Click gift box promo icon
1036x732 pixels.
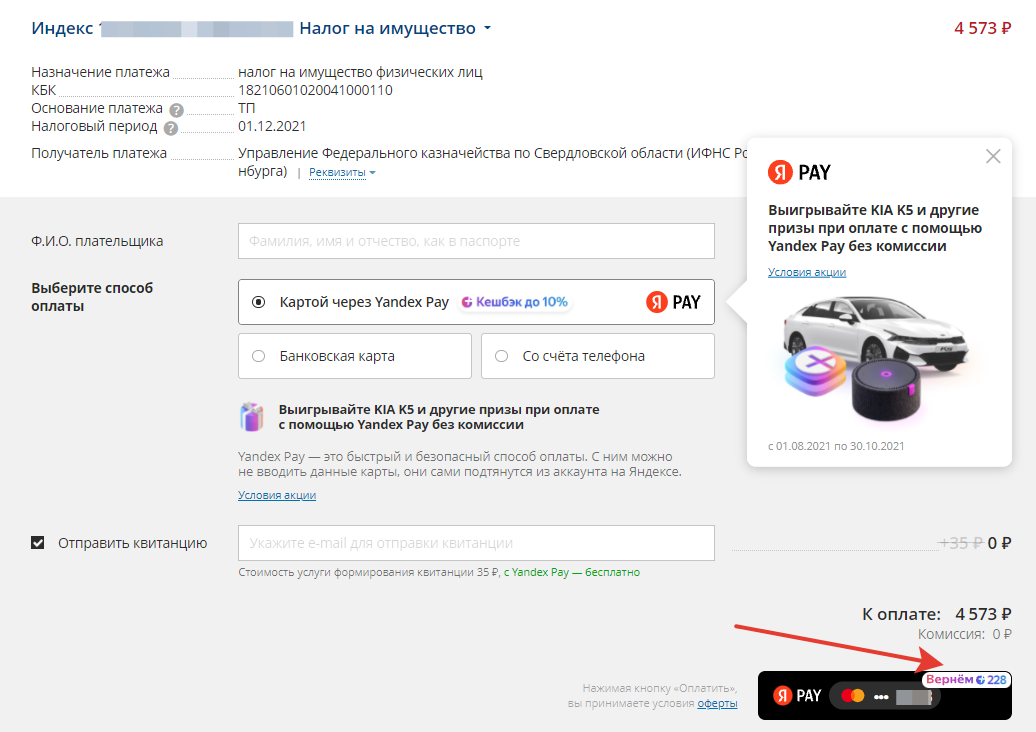[x=252, y=417]
